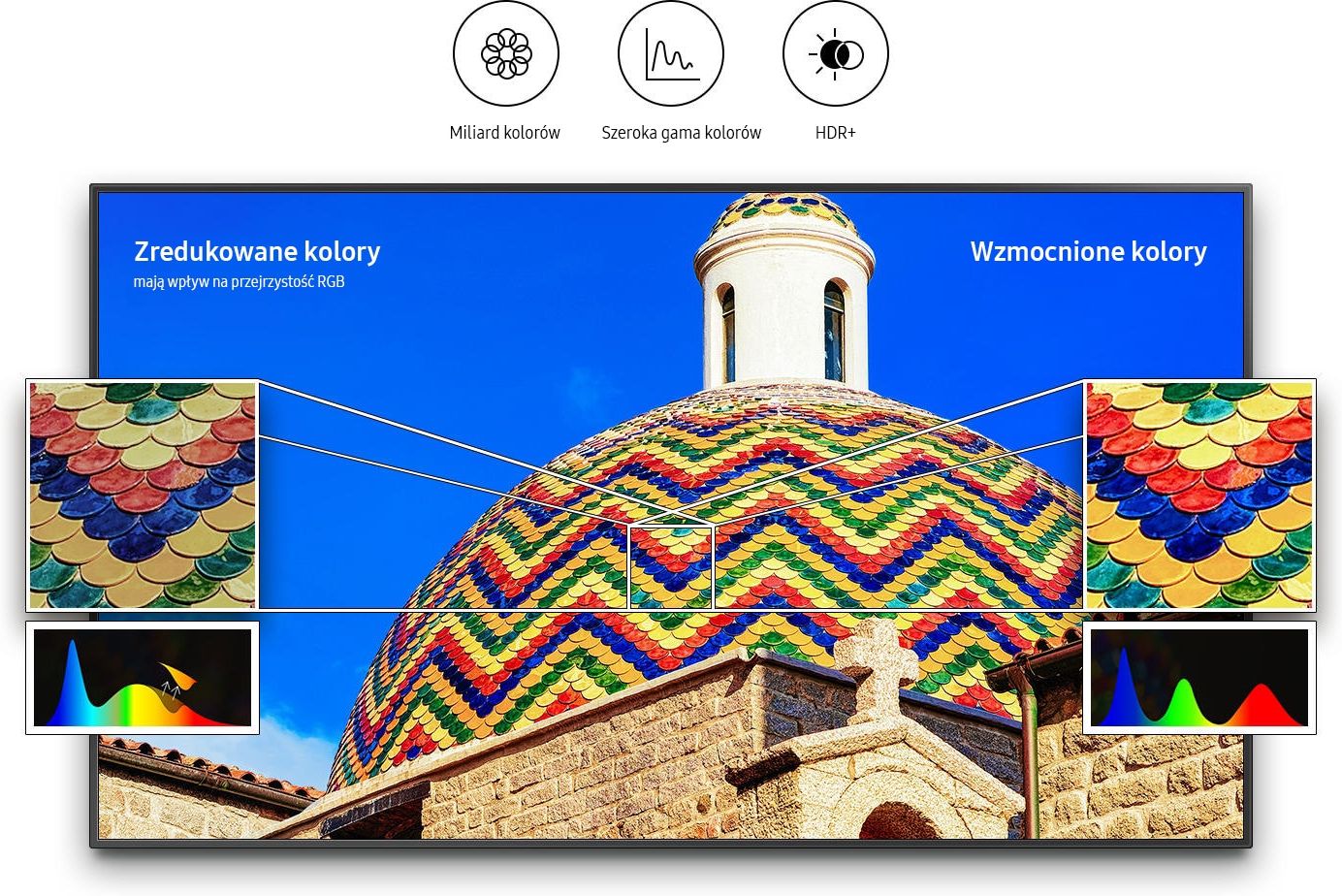Click the red peak in right spectrum

[x=1261, y=704]
